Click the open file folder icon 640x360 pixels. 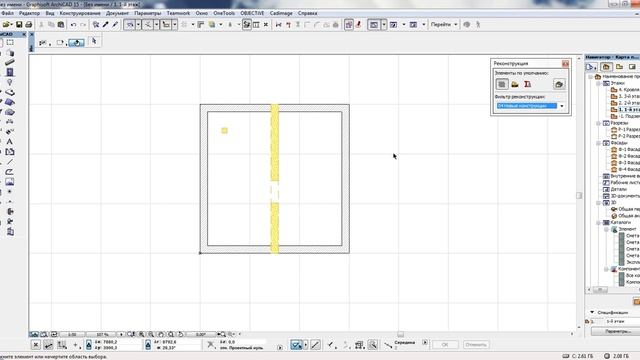(7, 24)
